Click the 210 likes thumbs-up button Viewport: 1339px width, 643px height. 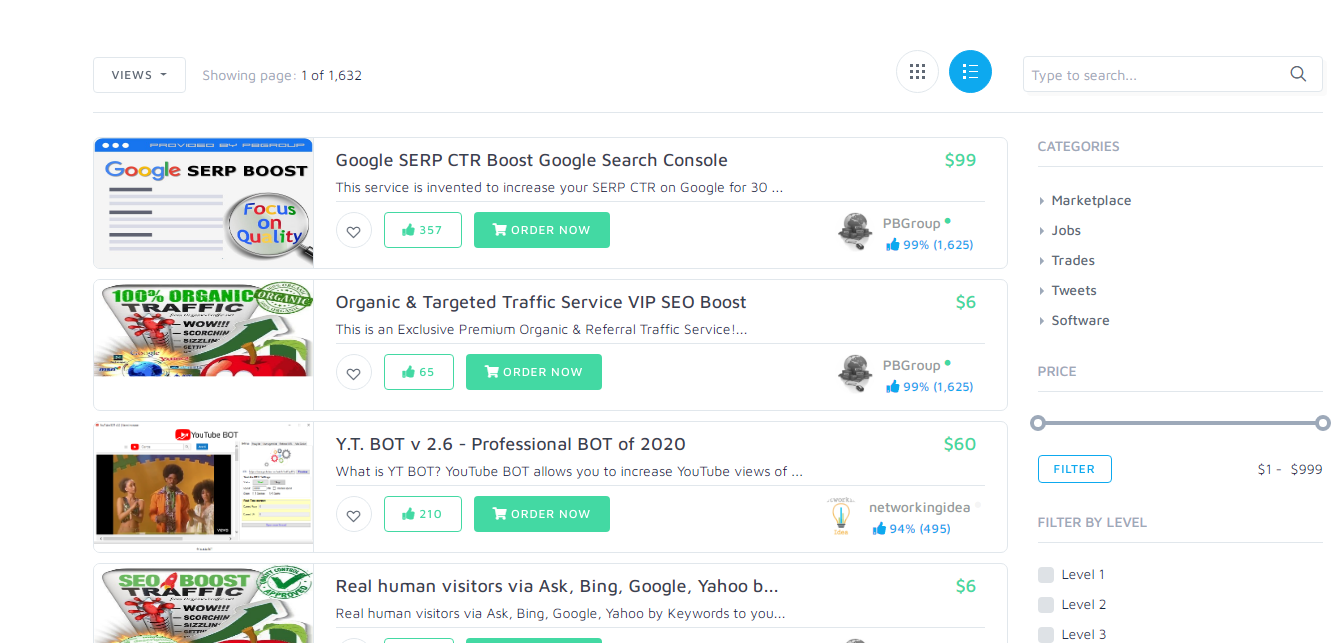point(422,514)
